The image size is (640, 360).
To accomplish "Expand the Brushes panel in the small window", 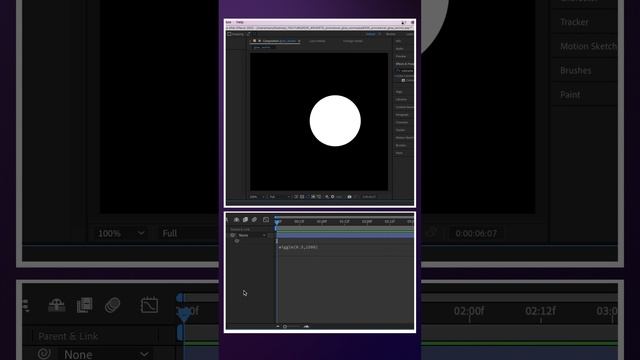I will (x=401, y=145).
